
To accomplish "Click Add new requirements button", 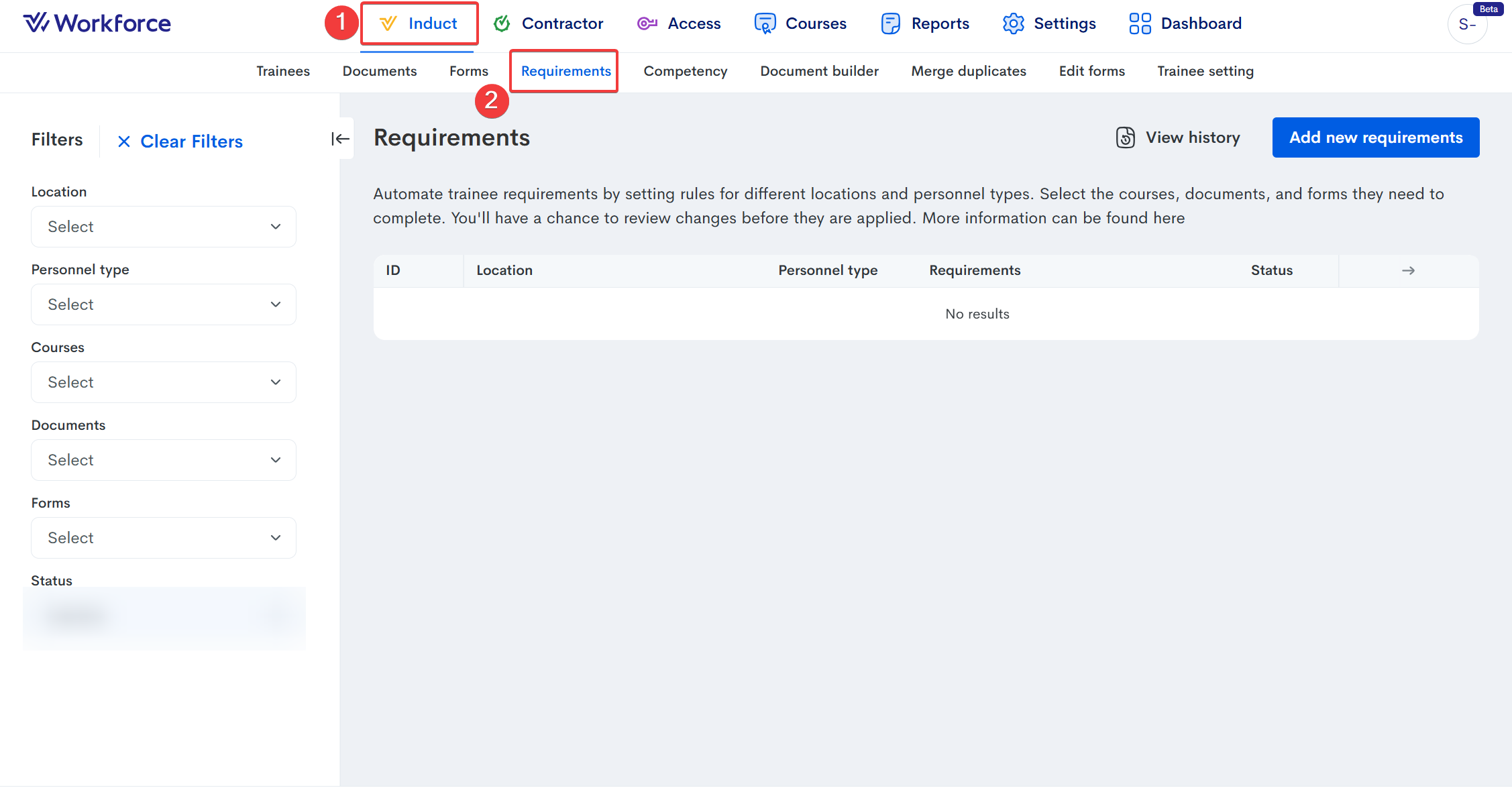I will coord(1375,137).
